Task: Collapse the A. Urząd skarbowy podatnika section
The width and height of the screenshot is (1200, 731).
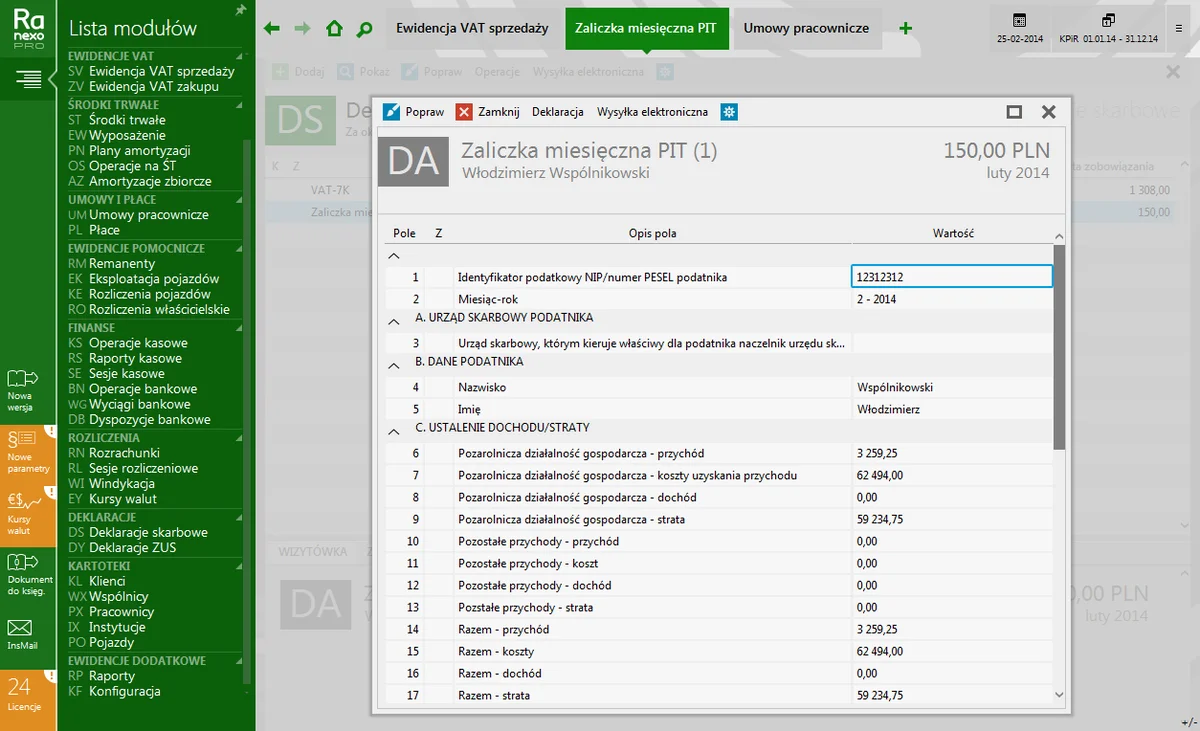Action: pyautogui.click(x=395, y=318)
